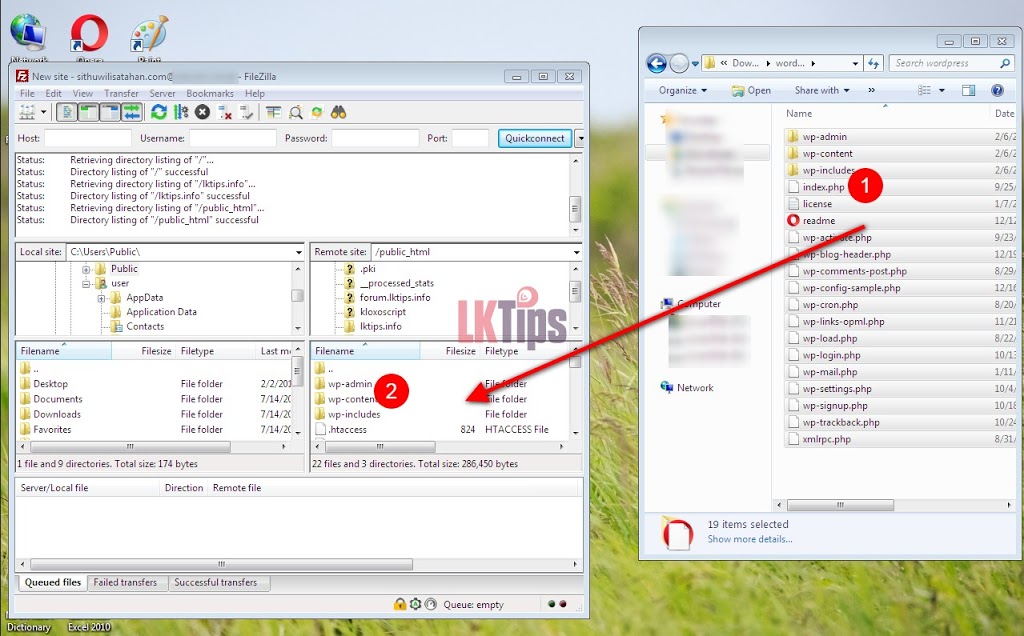Click Explorer Forward navigation button
Viewport: 1024px width, 636px height.
pos(679,63)
